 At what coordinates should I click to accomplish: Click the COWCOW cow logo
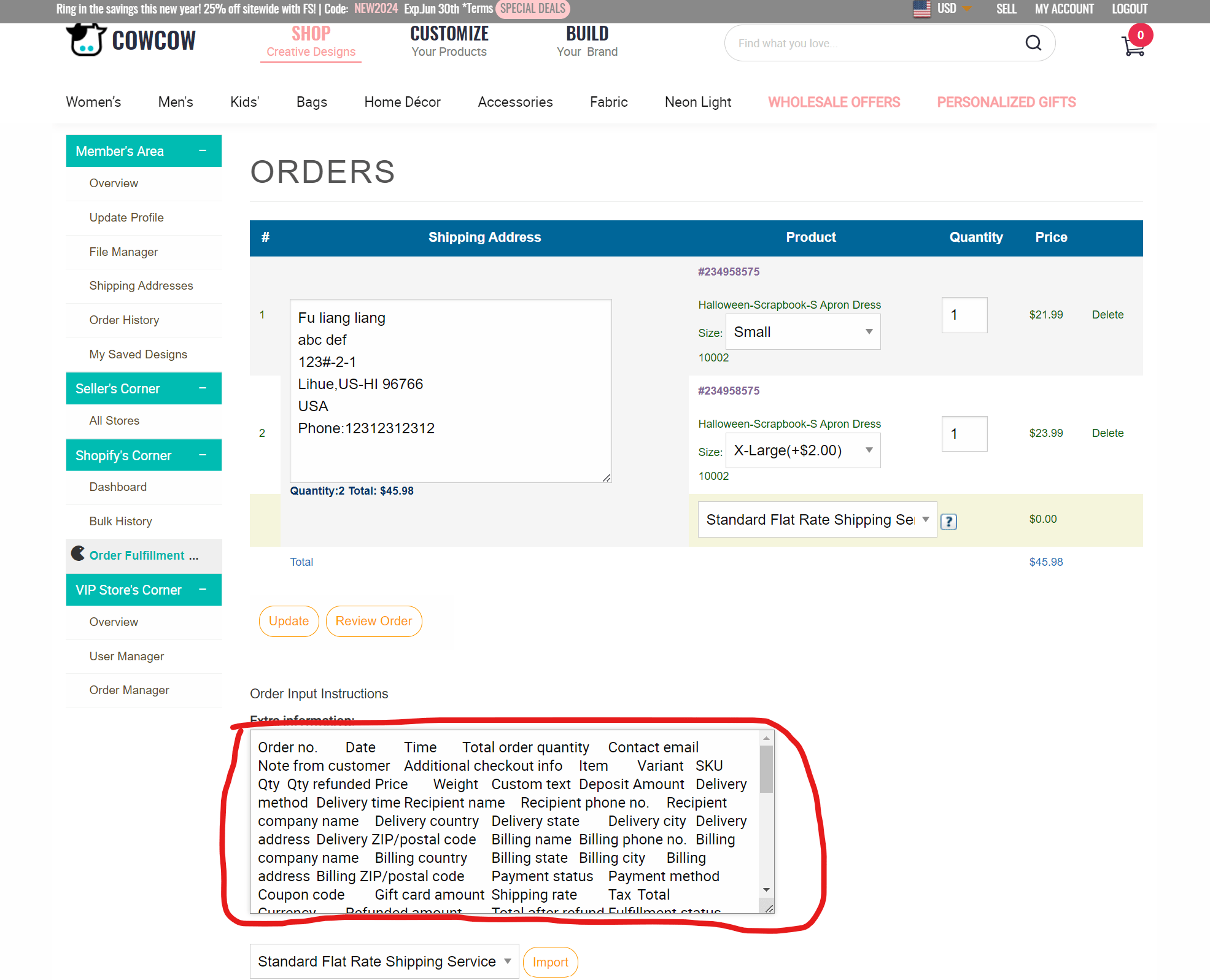click(131, 41)
